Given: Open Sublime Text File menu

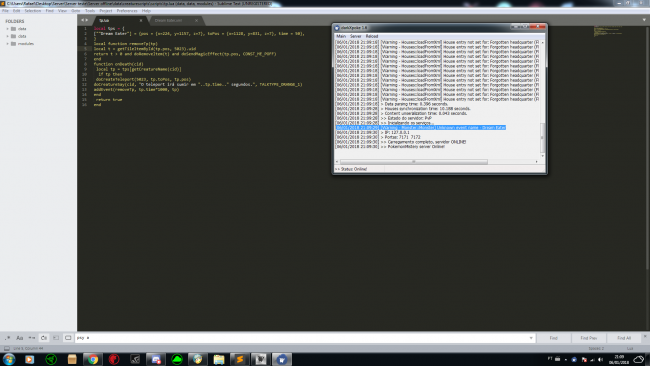Looking at the screenshot, I should pos(5,11).
